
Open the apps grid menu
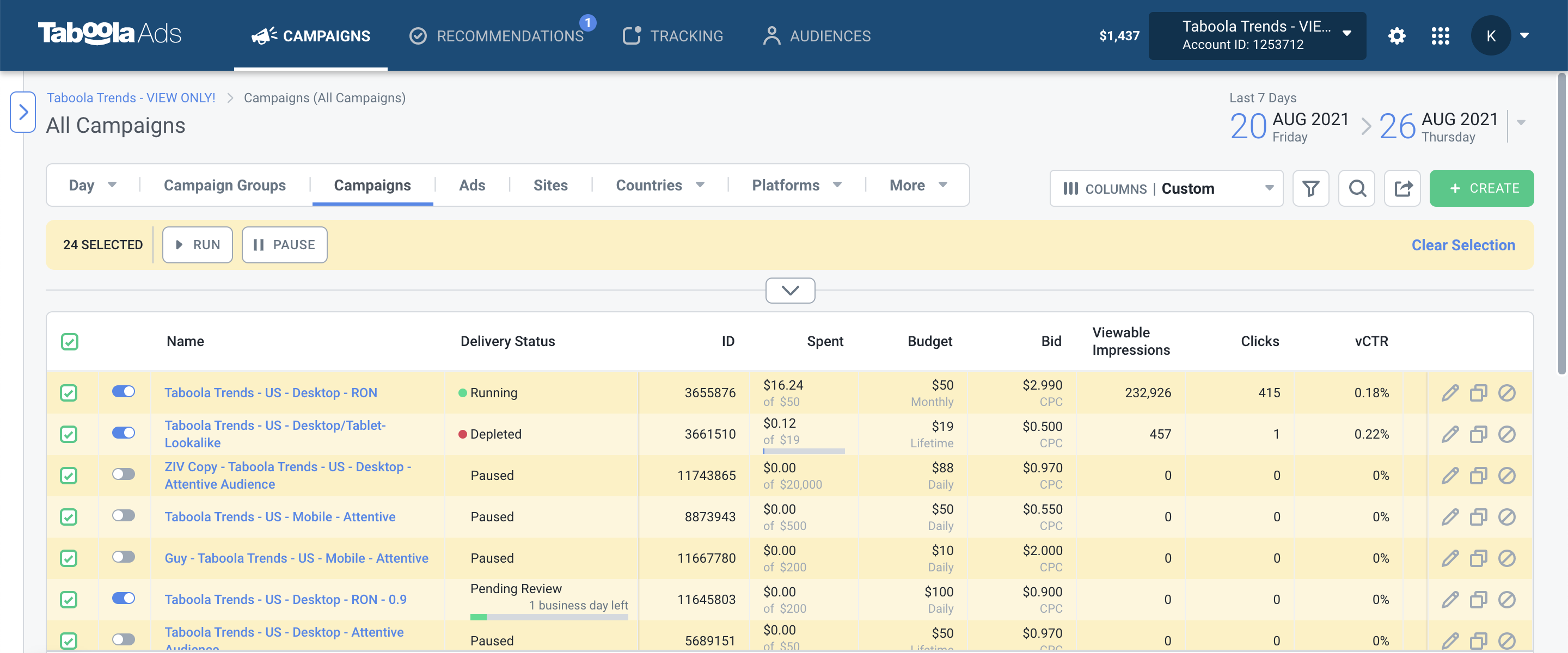click(x=1440, y=36)
